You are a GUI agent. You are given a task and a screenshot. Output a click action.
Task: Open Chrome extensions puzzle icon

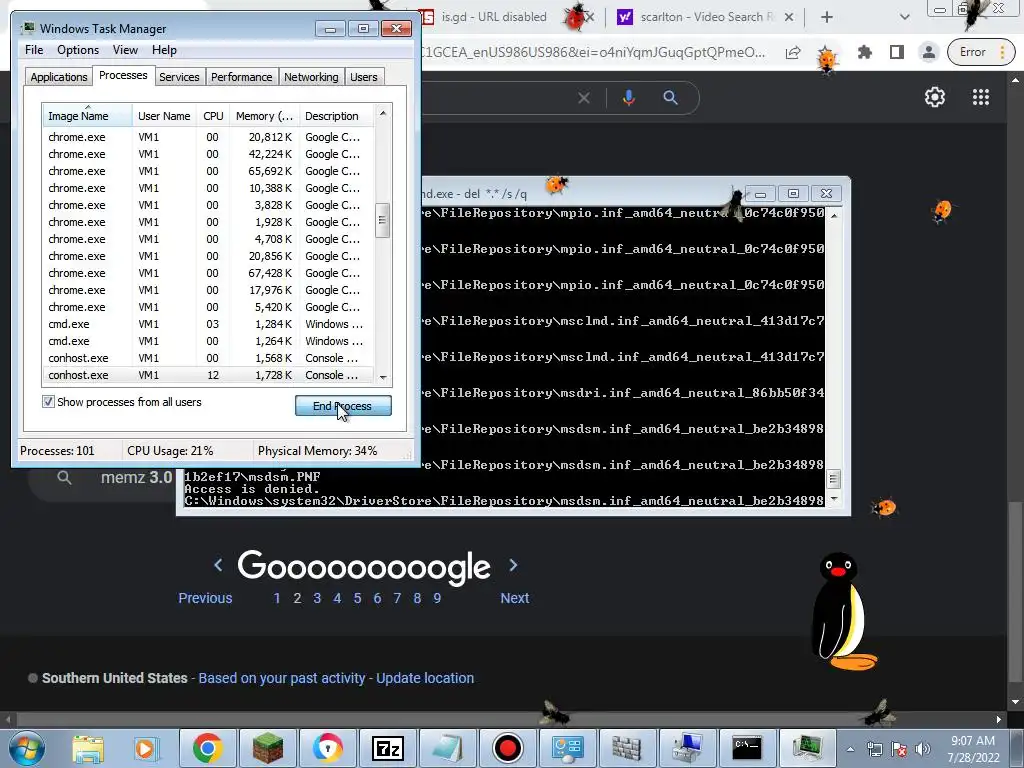click(x=865, y=52)
